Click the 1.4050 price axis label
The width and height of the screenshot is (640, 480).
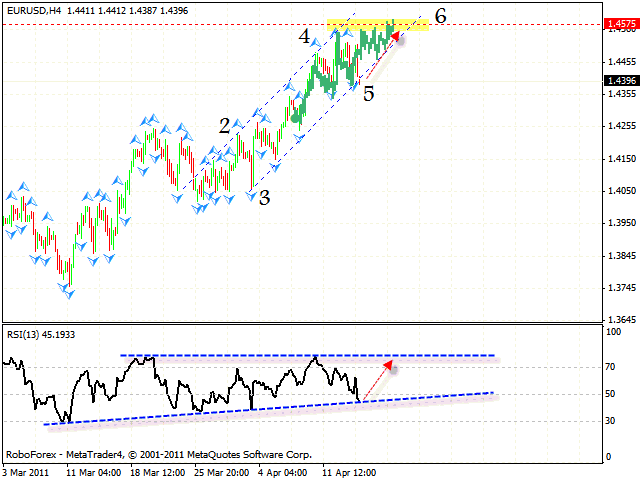[618, 190]
